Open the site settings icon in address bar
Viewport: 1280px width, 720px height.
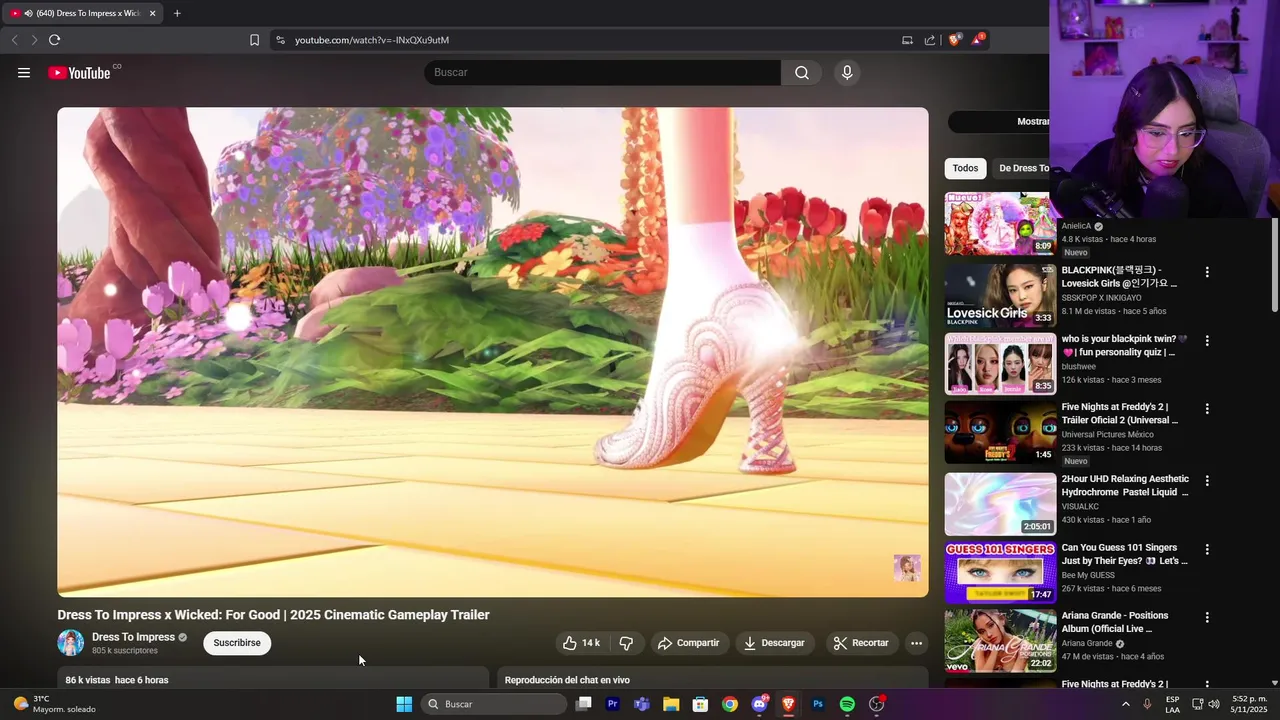(x=280, y=40)
